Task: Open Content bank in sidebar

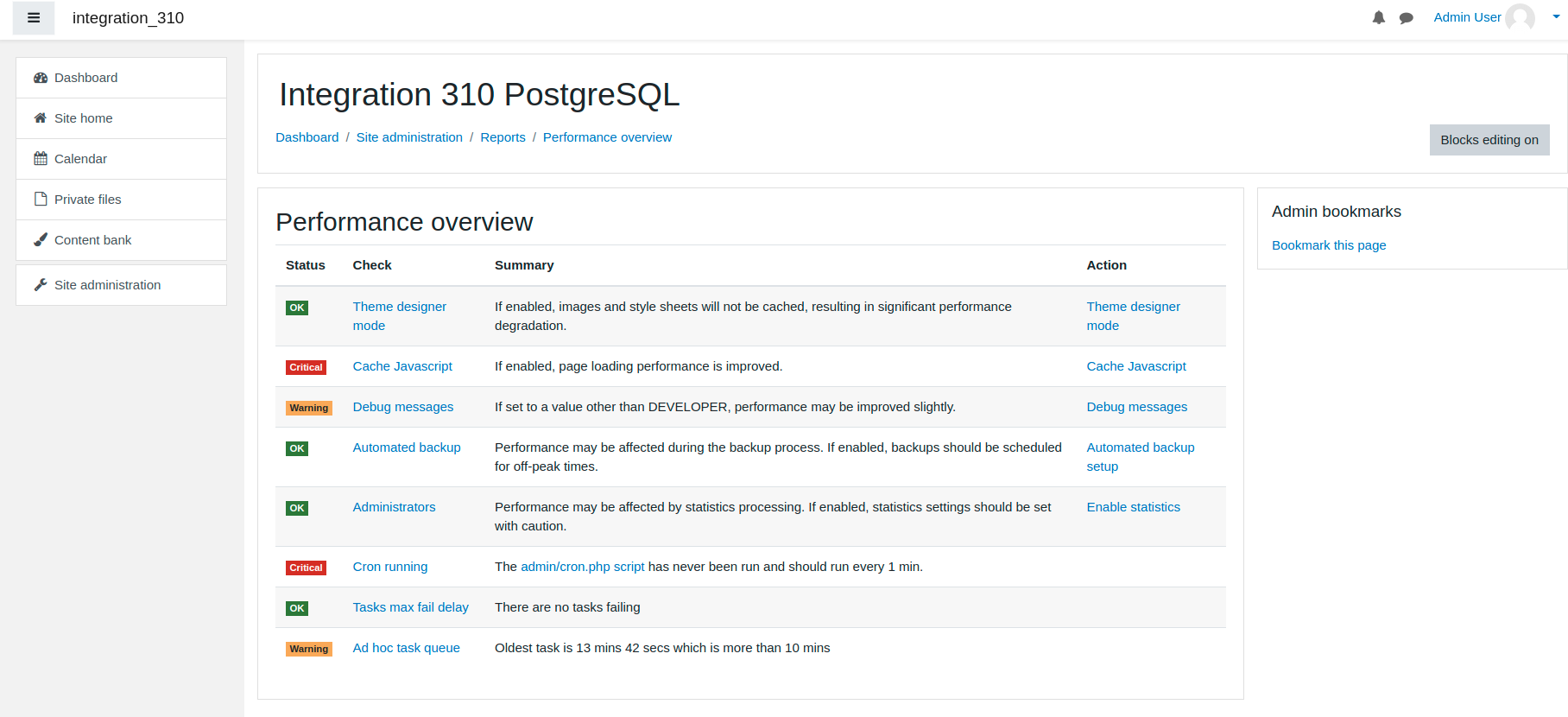Action: (x=122, y=240)
